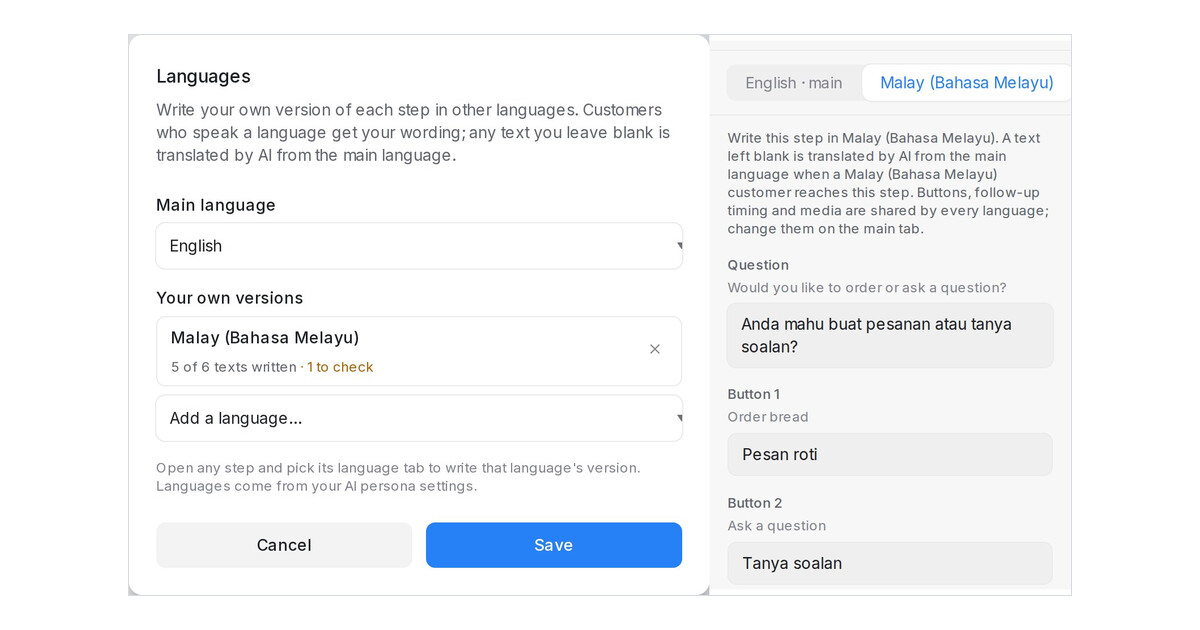Click the 'Main language' label
Image resolution: width=1200 pixels, height=630 pixels.
(x=216, y=205)
